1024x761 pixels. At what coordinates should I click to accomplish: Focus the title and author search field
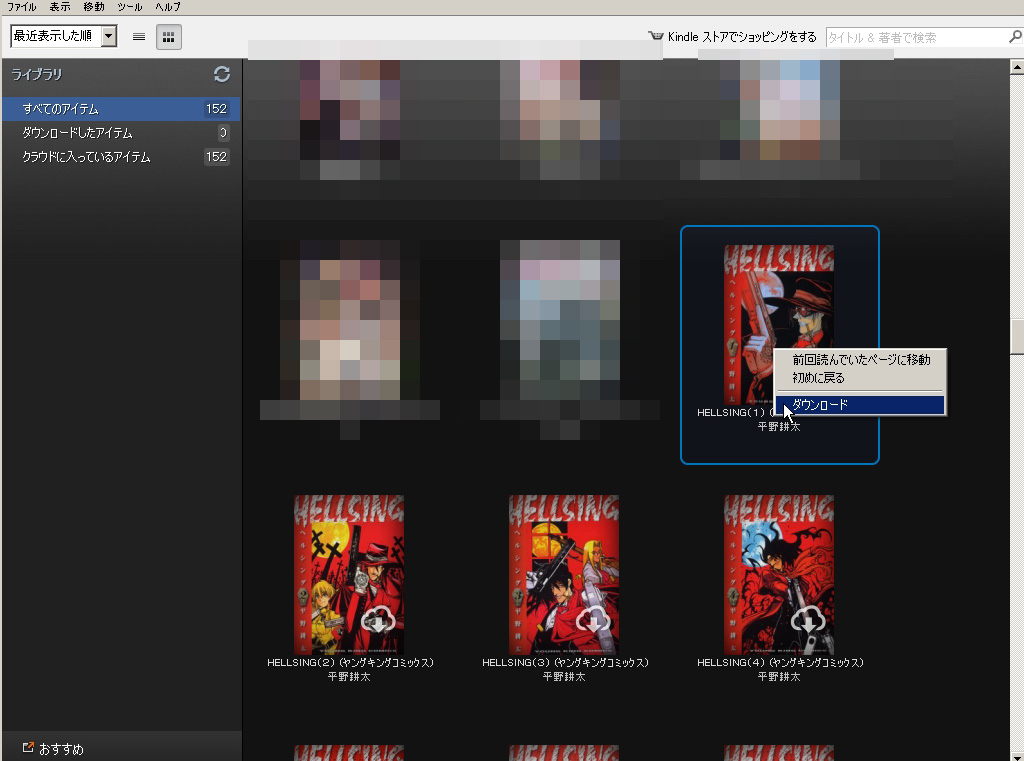pos(916,38)
